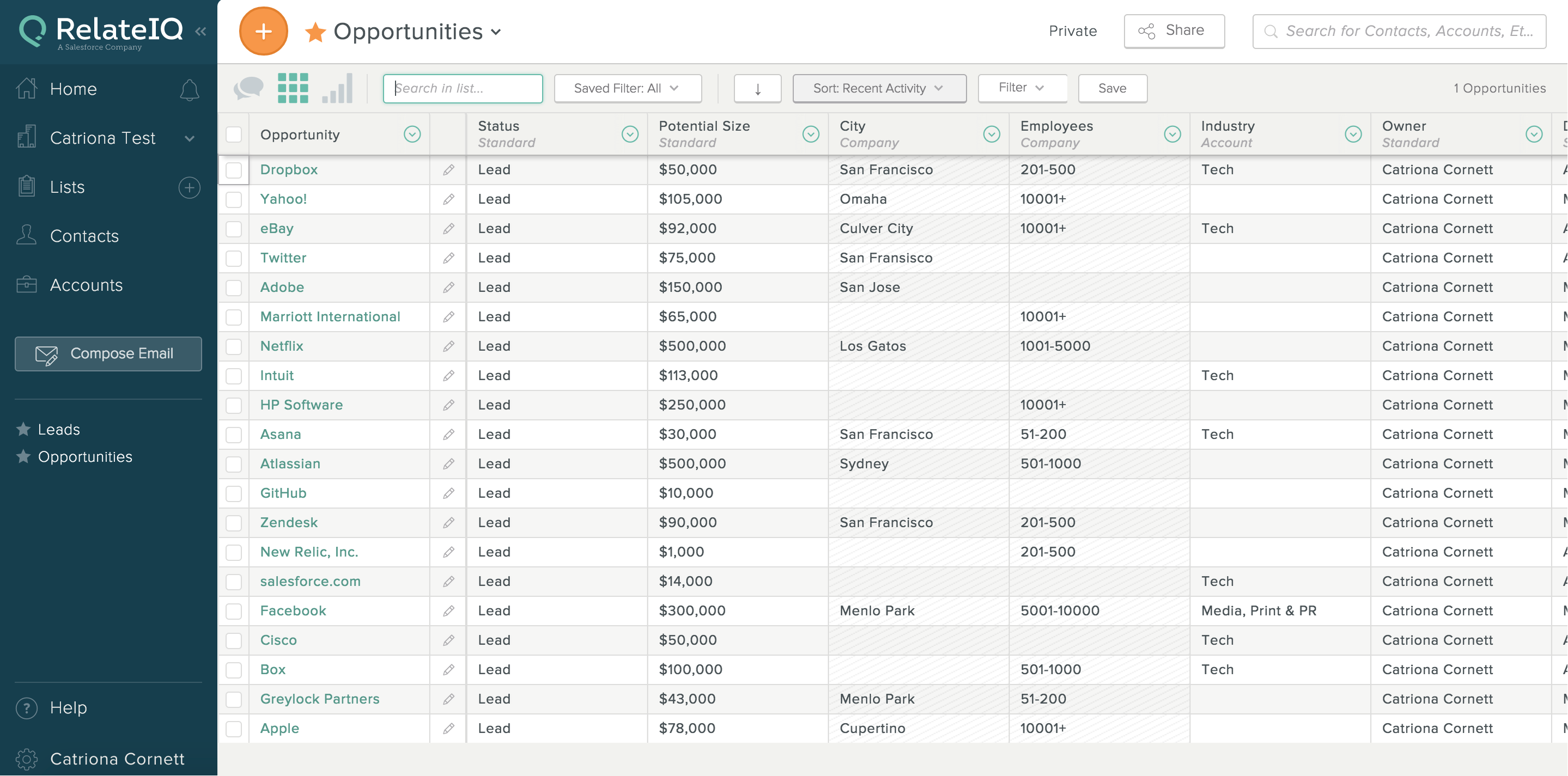Viewport: 1568px width, 776px height.
Task: Edit the Adobe row with pencil icon
Action: 448,288
